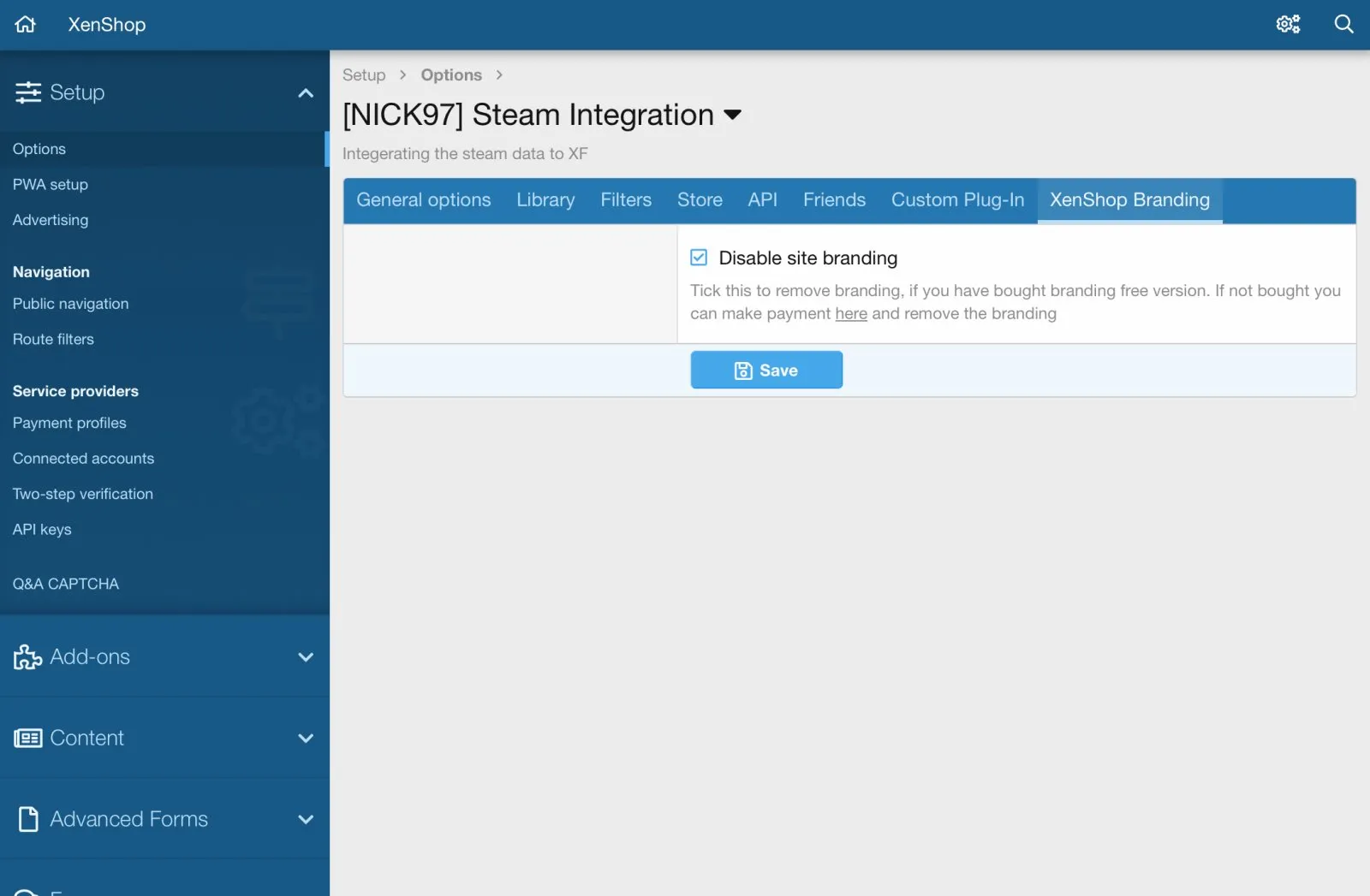Click the Add-ons puzzle piece icon

[x=27, y=657]
